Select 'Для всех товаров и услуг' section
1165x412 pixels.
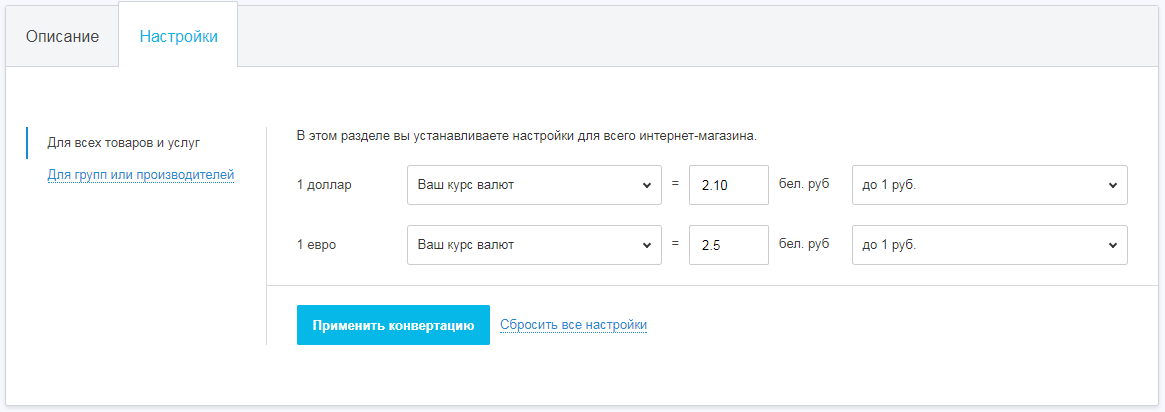[124, 143]
